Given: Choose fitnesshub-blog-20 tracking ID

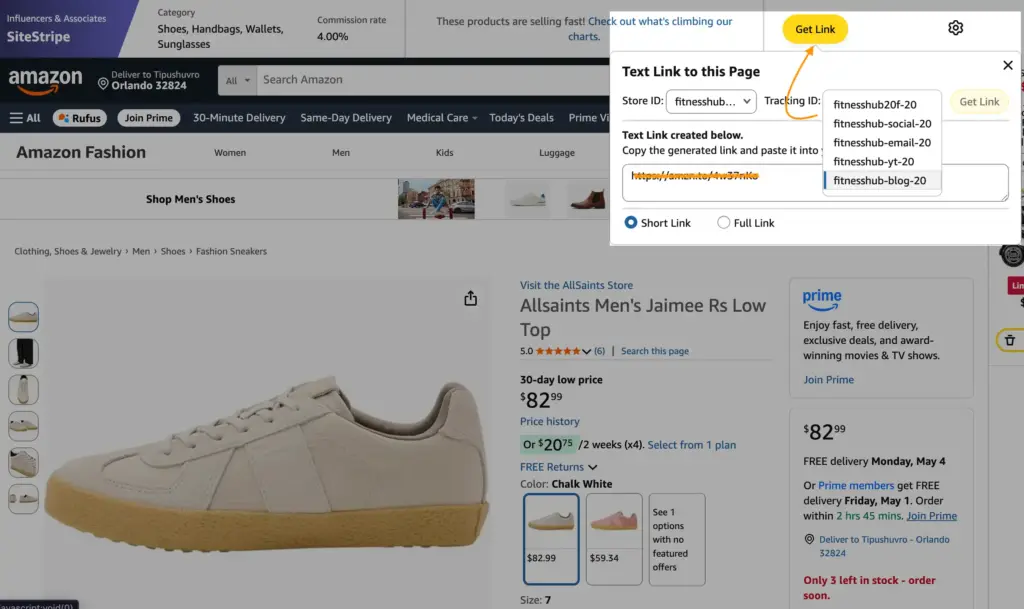Looking at the screenshot, I should click(881, 180).
